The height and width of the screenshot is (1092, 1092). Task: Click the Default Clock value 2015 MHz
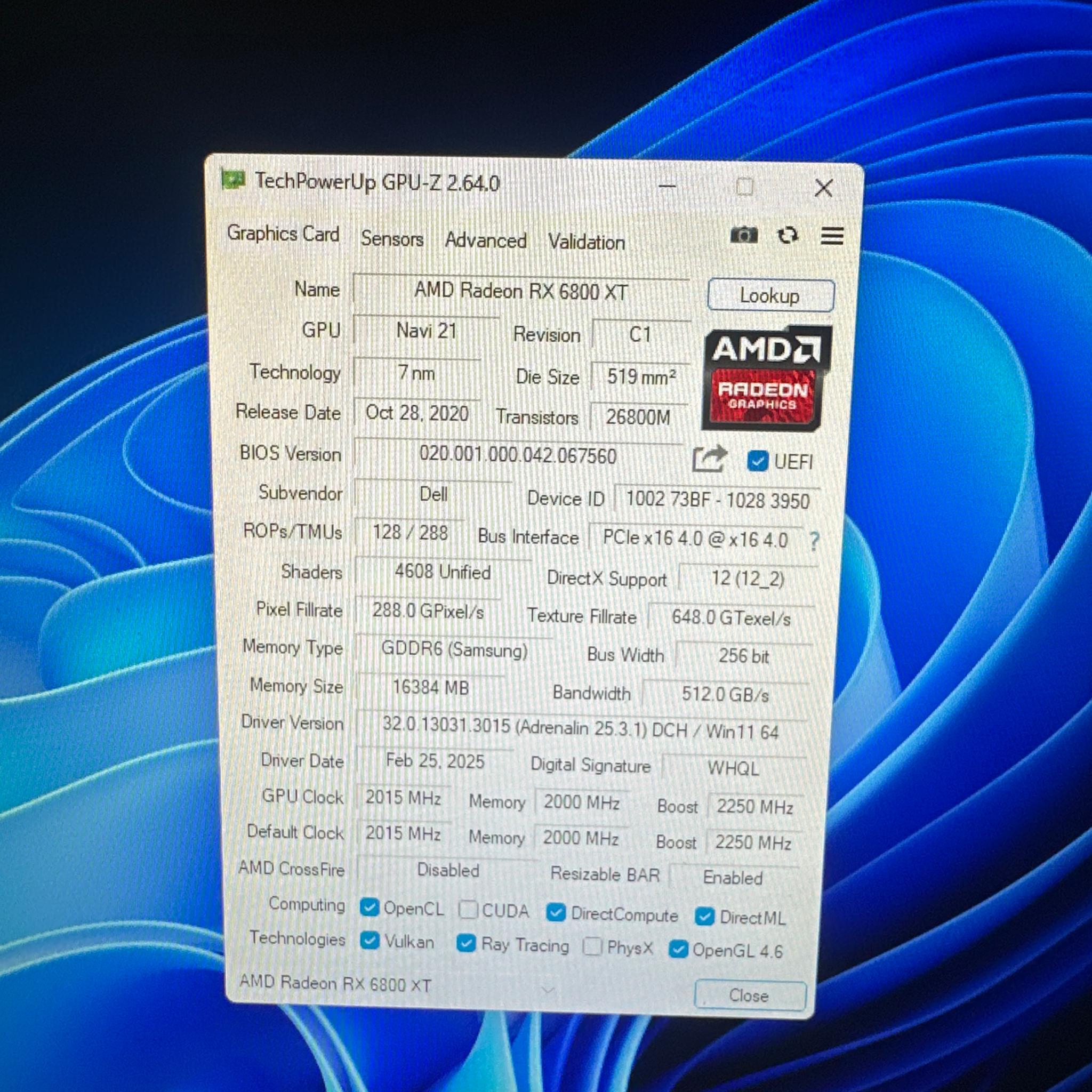pos(404,833)
